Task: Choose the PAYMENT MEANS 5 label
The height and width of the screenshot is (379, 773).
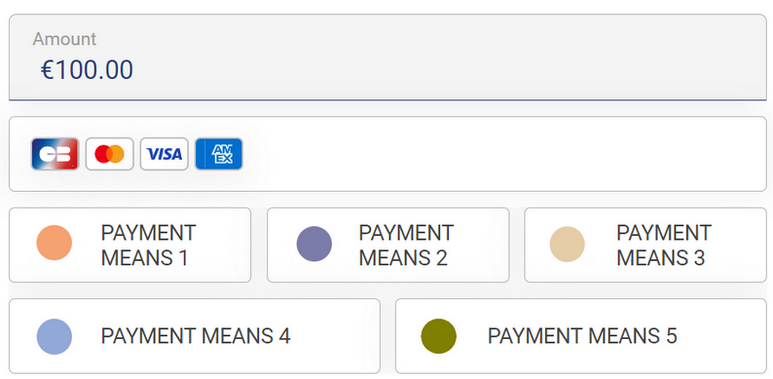Action: [x=582, y=336]
